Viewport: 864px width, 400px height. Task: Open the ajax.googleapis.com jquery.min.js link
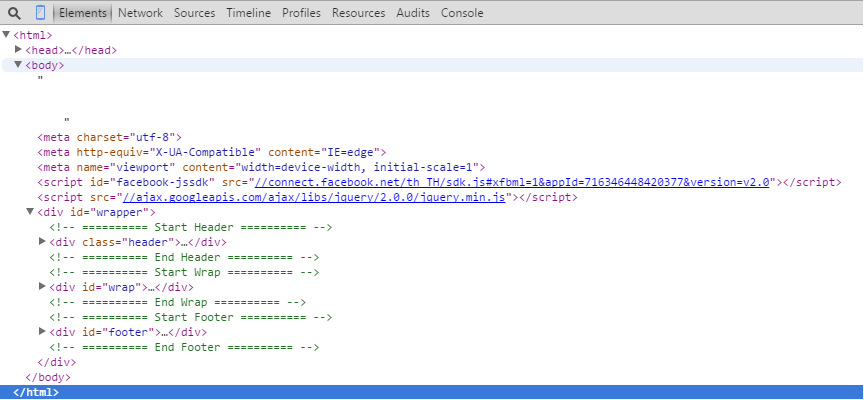coord(314,197)
